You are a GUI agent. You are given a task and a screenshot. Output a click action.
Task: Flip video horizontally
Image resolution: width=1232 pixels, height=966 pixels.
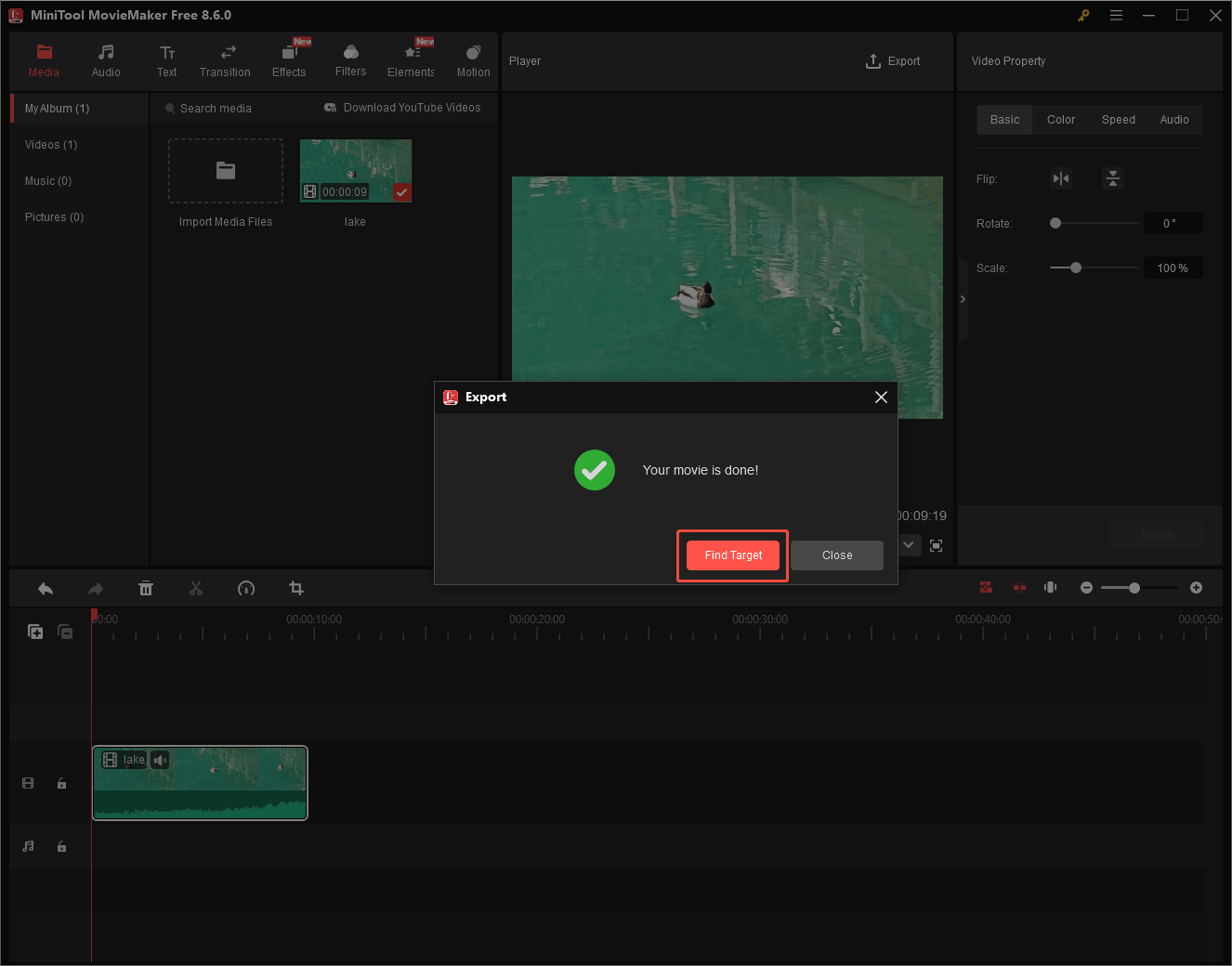1061,178
